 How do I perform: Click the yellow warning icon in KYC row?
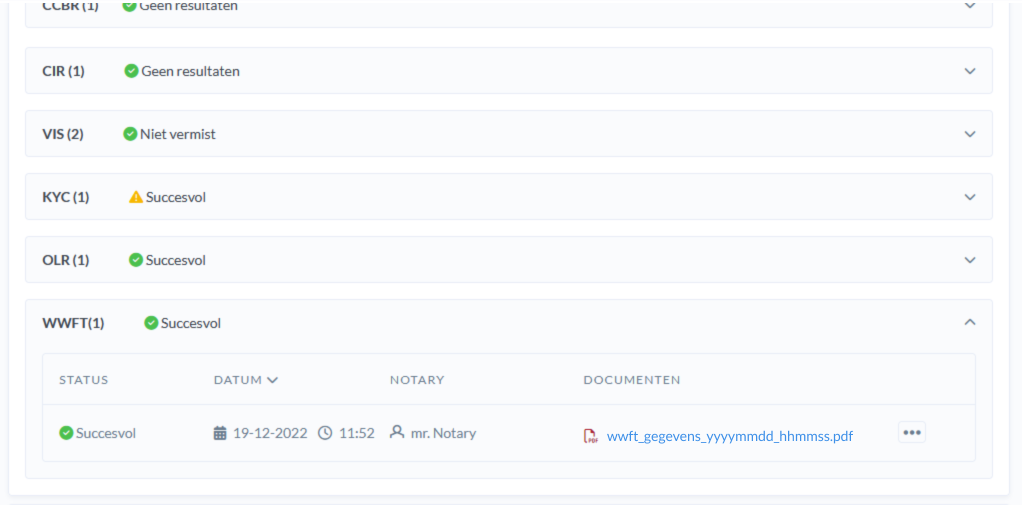136,197
